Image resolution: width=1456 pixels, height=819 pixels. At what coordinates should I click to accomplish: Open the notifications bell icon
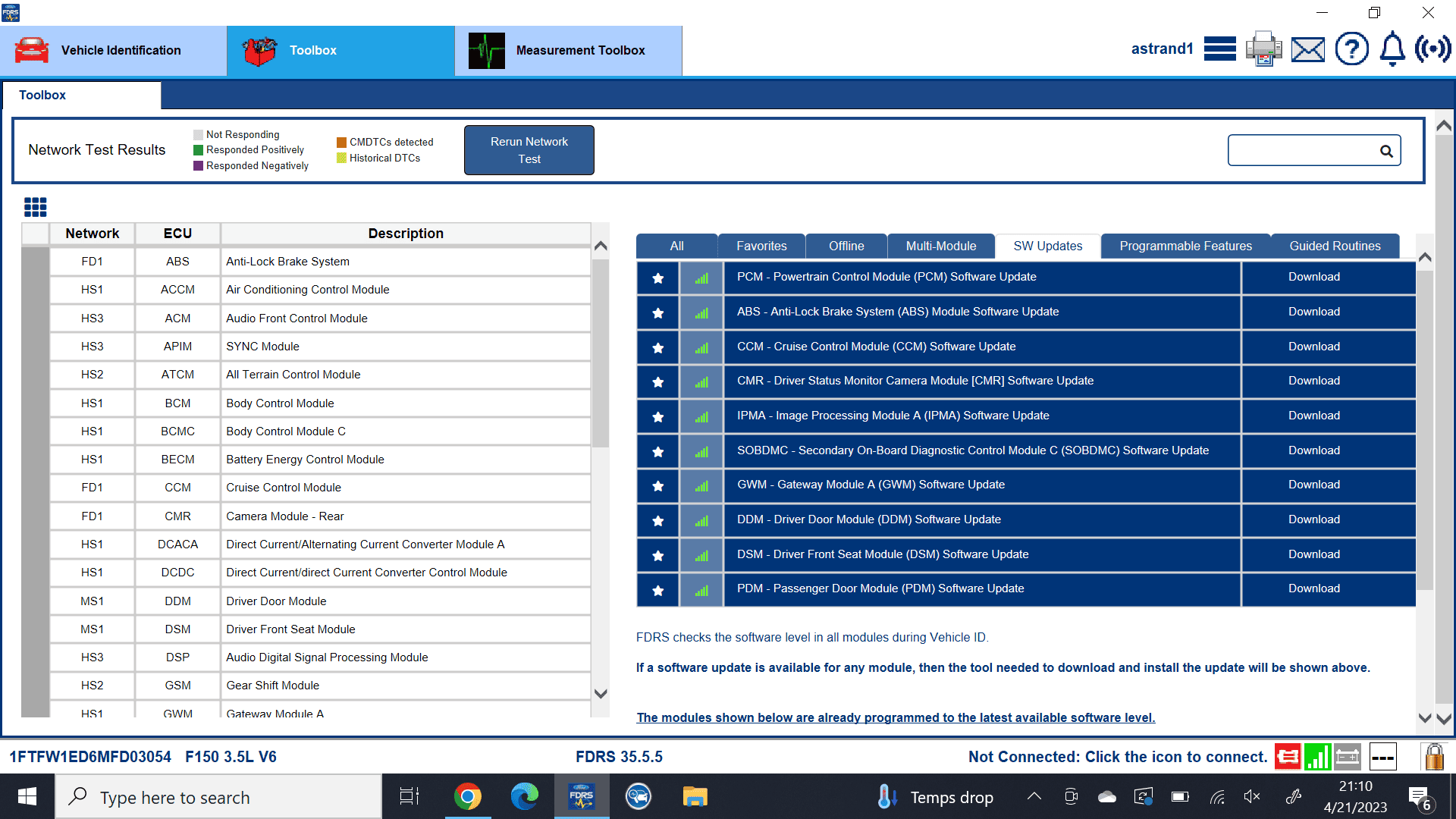1392,49
